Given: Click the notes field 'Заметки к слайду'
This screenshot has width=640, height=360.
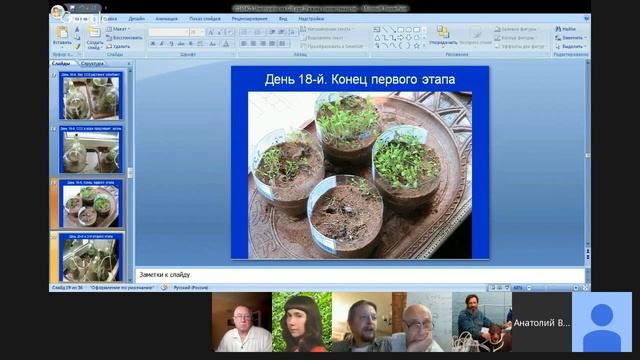Looking at the screenshot, I should point(360,275).
